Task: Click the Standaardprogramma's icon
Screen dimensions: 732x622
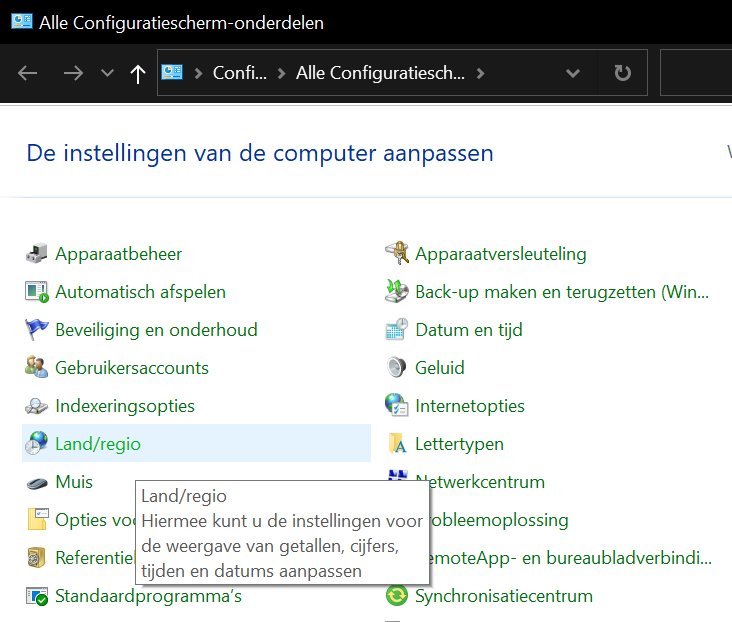Action: click(x=37, y=596)
